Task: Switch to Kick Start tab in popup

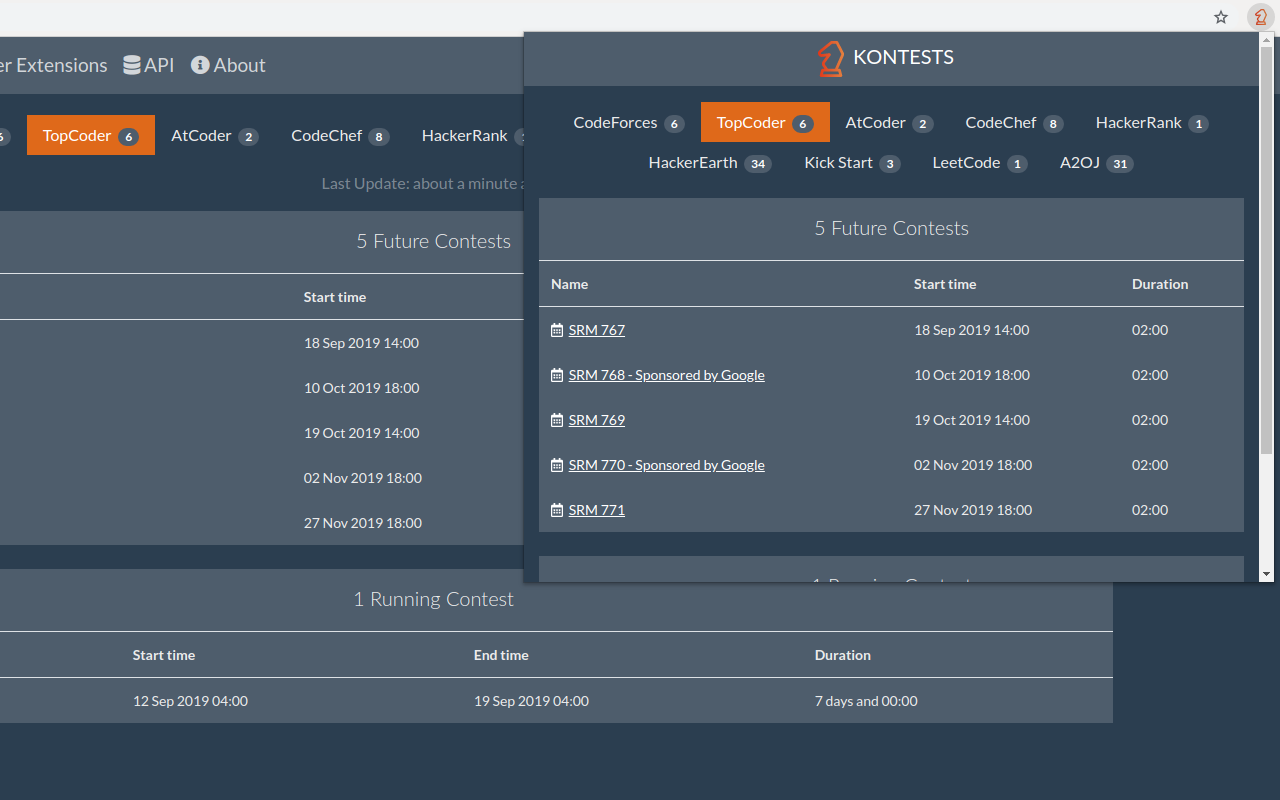Action: [852, 162]
